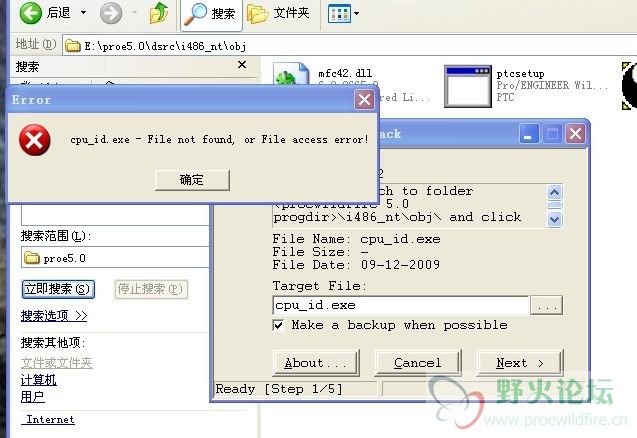Toggle Make a backup when possible checkbox

(x=279, y=325)
